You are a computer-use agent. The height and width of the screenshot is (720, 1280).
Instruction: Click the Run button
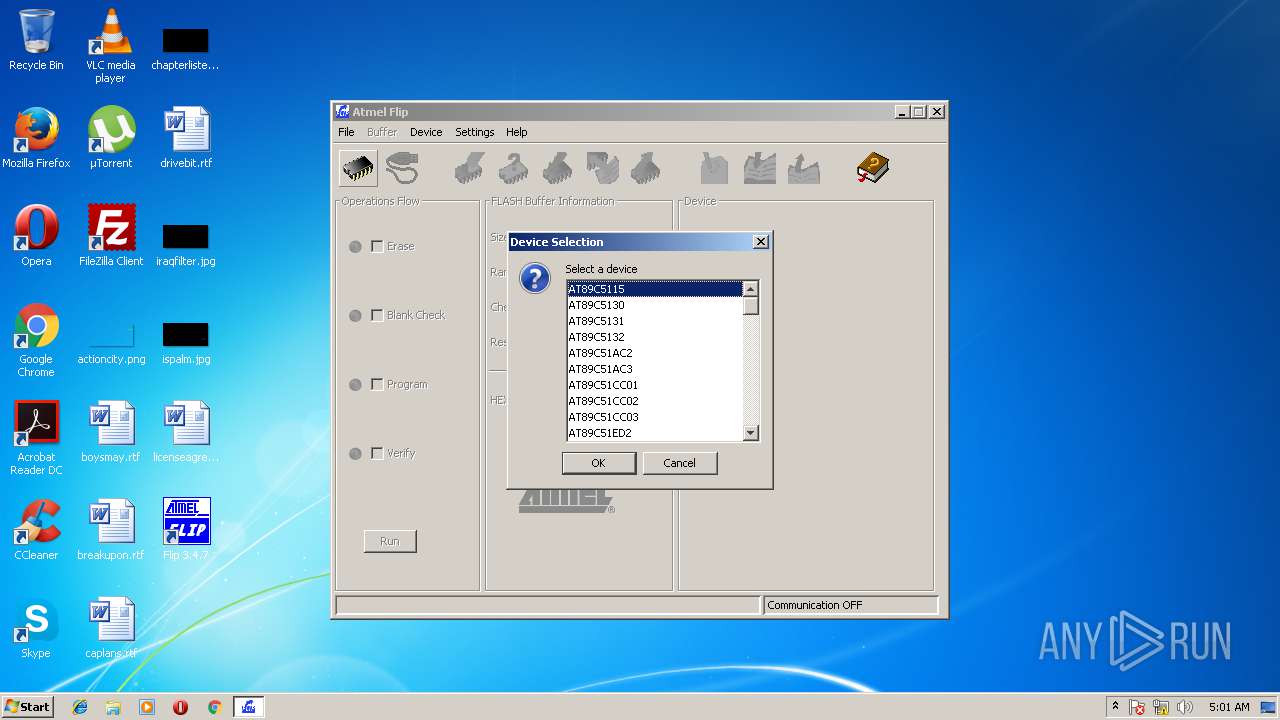tap(390, 541)
